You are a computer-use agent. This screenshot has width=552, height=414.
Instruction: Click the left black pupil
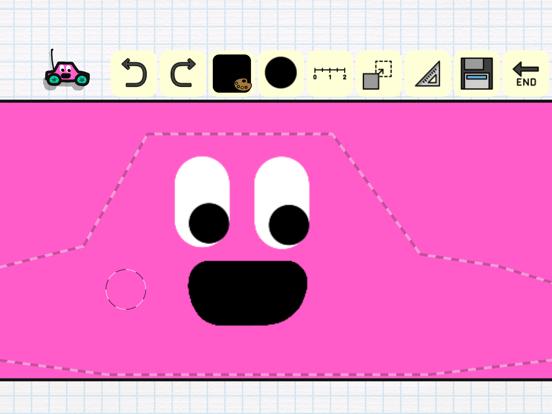(x=209, y=223)
